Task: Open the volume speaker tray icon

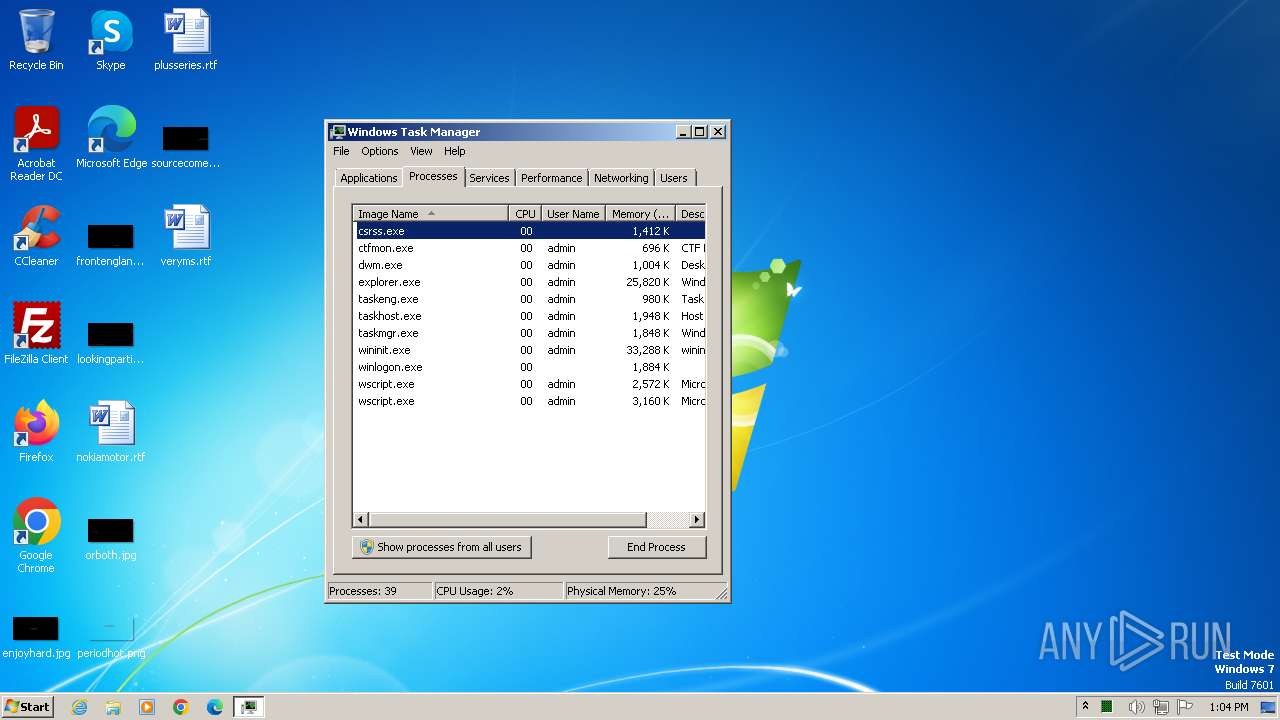Action: [x=1136, y=707]
